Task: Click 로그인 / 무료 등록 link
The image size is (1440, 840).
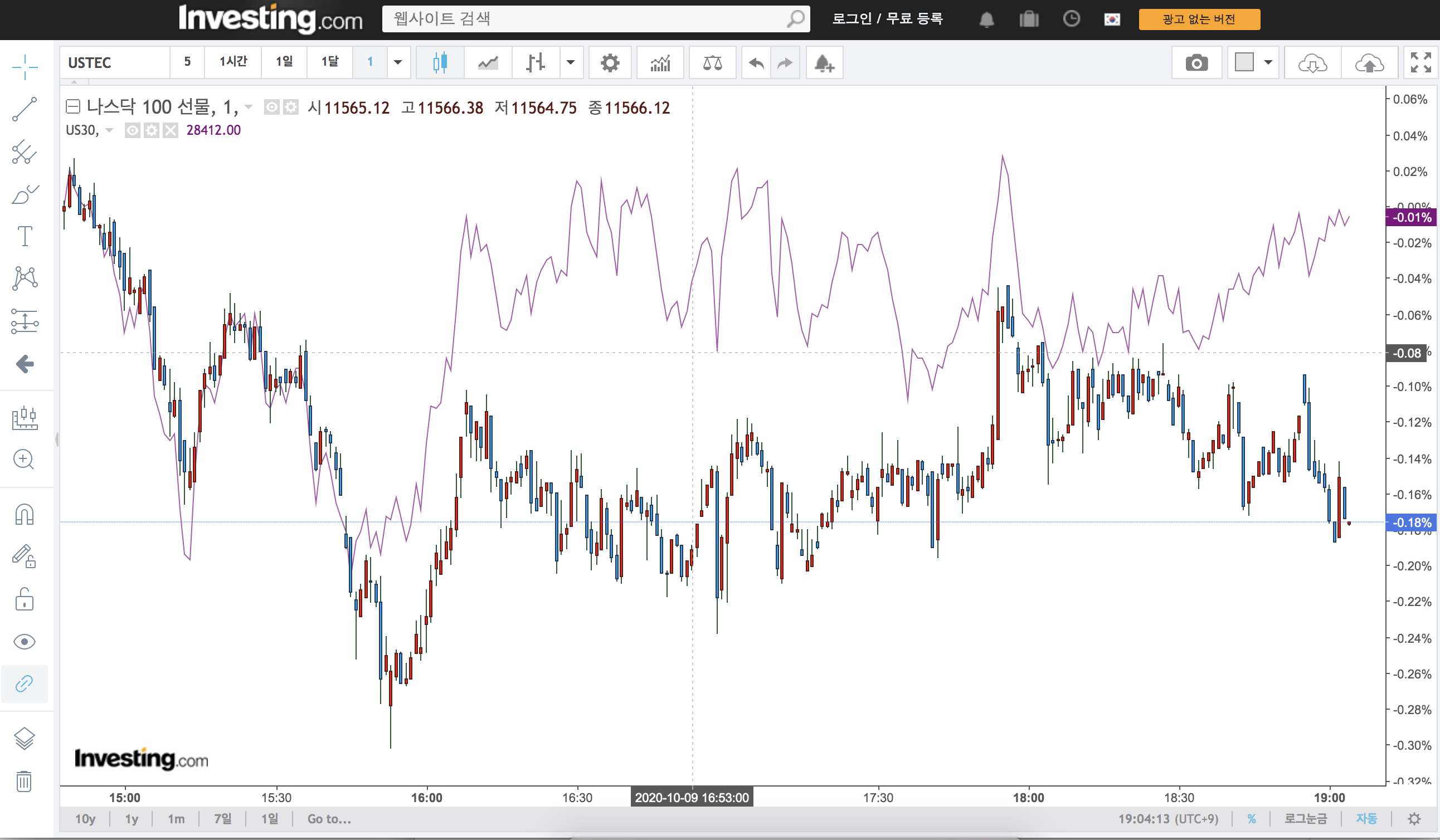Action: click(x=887, y=19)
